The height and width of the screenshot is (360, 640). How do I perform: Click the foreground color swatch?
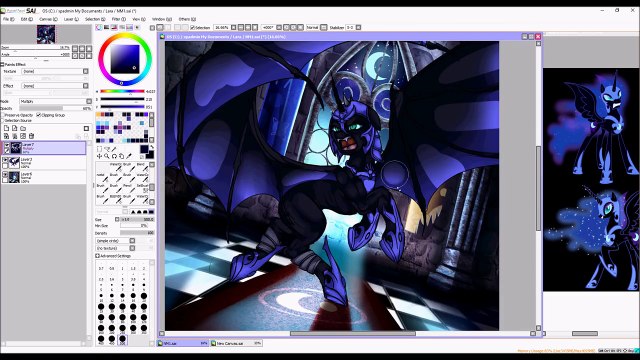click(144, 149)
